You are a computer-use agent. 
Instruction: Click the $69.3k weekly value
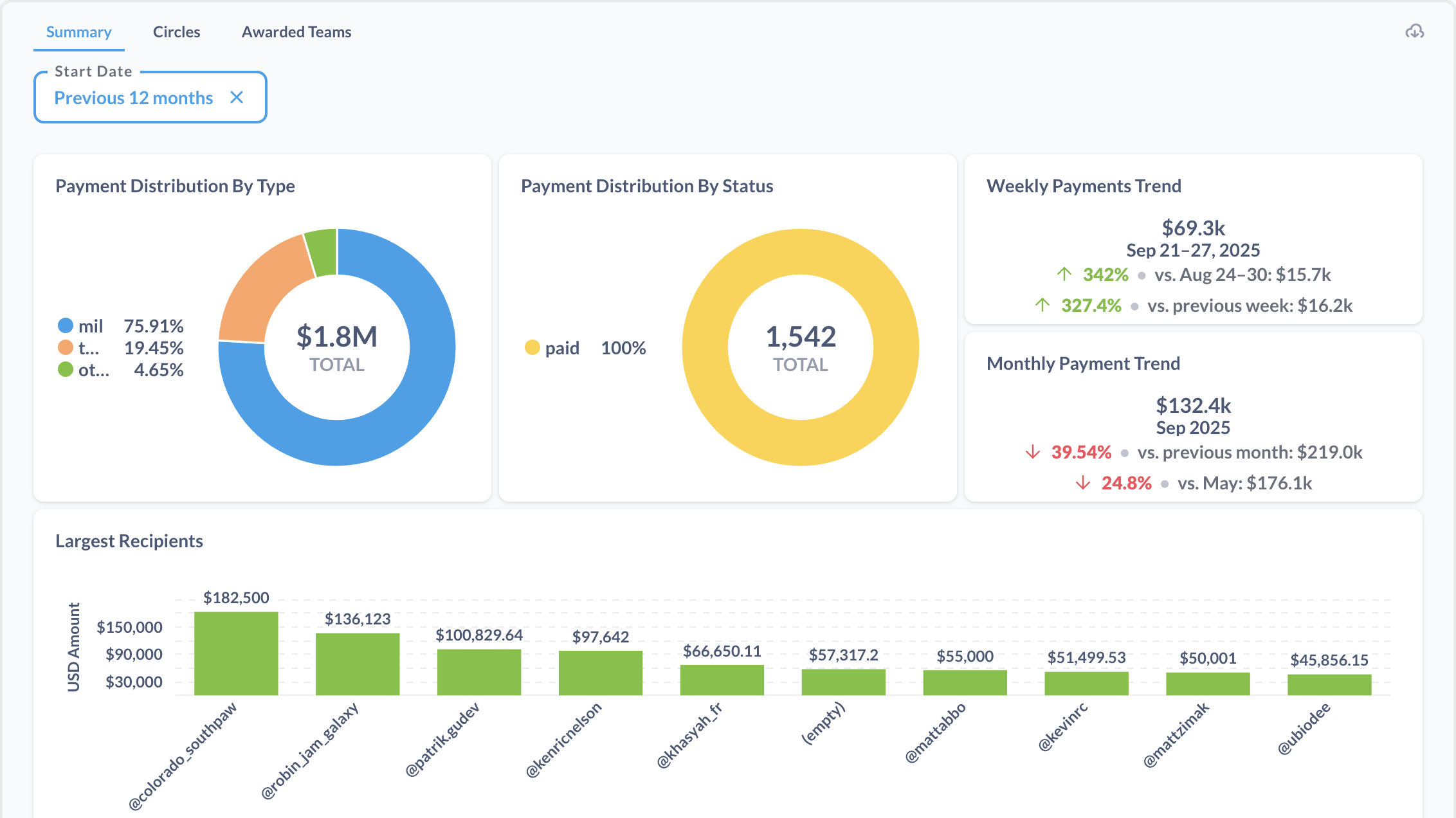(1194, 228)
